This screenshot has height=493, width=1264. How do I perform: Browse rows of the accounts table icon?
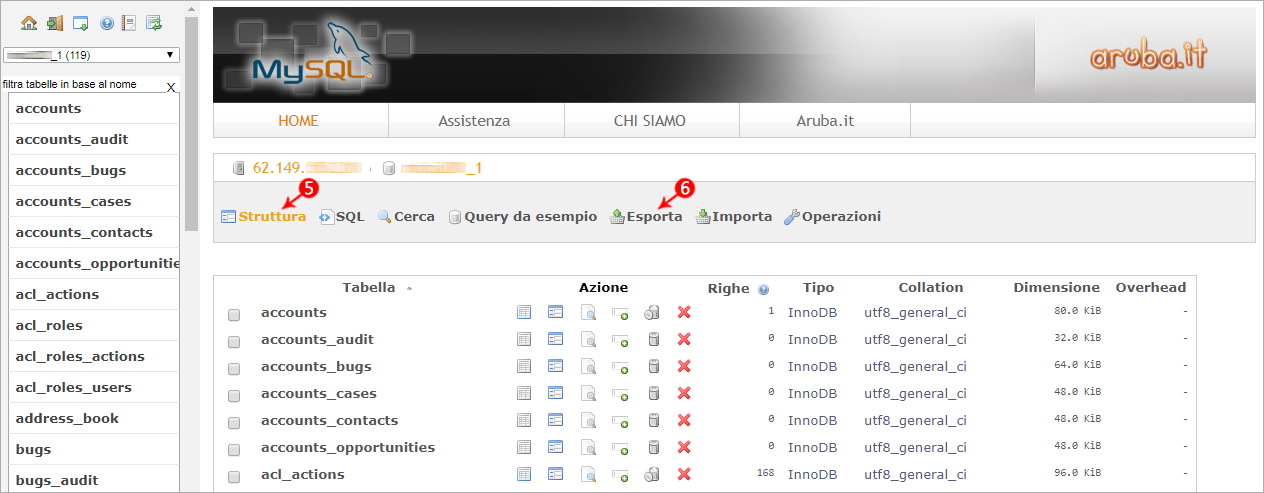tap(524, 313)
